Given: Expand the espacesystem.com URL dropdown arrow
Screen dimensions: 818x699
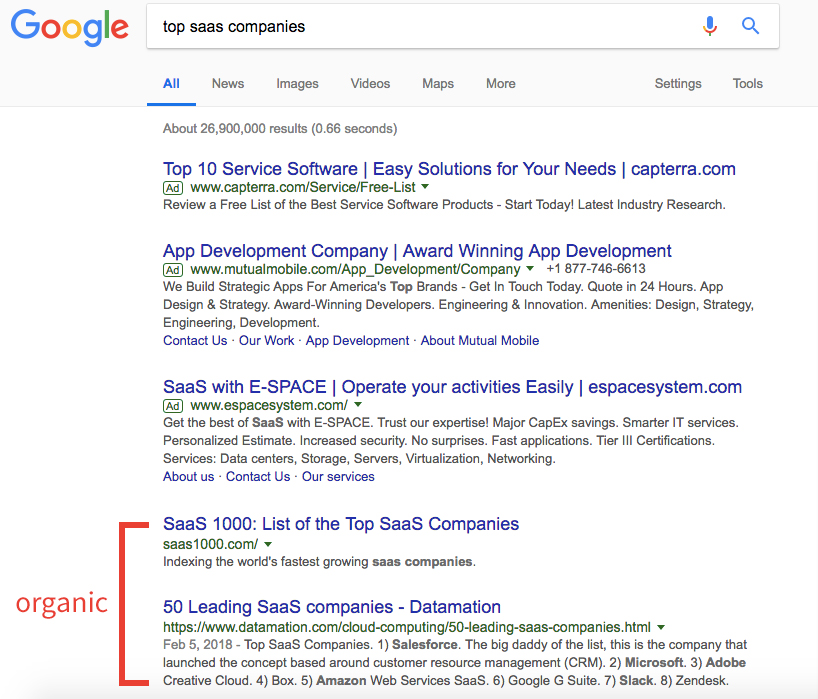Looking at the screenshot, I should [x=357, y=405].
